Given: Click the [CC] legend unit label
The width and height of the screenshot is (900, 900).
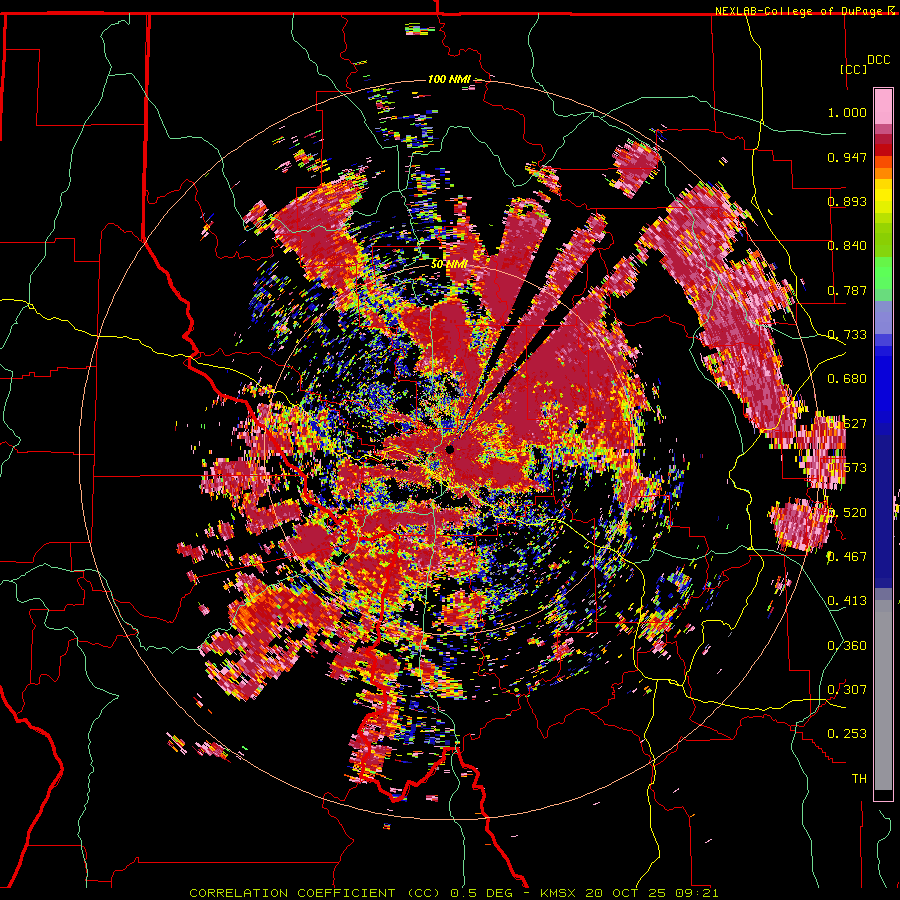Looking at the screenshot, I should click(854, 69).
